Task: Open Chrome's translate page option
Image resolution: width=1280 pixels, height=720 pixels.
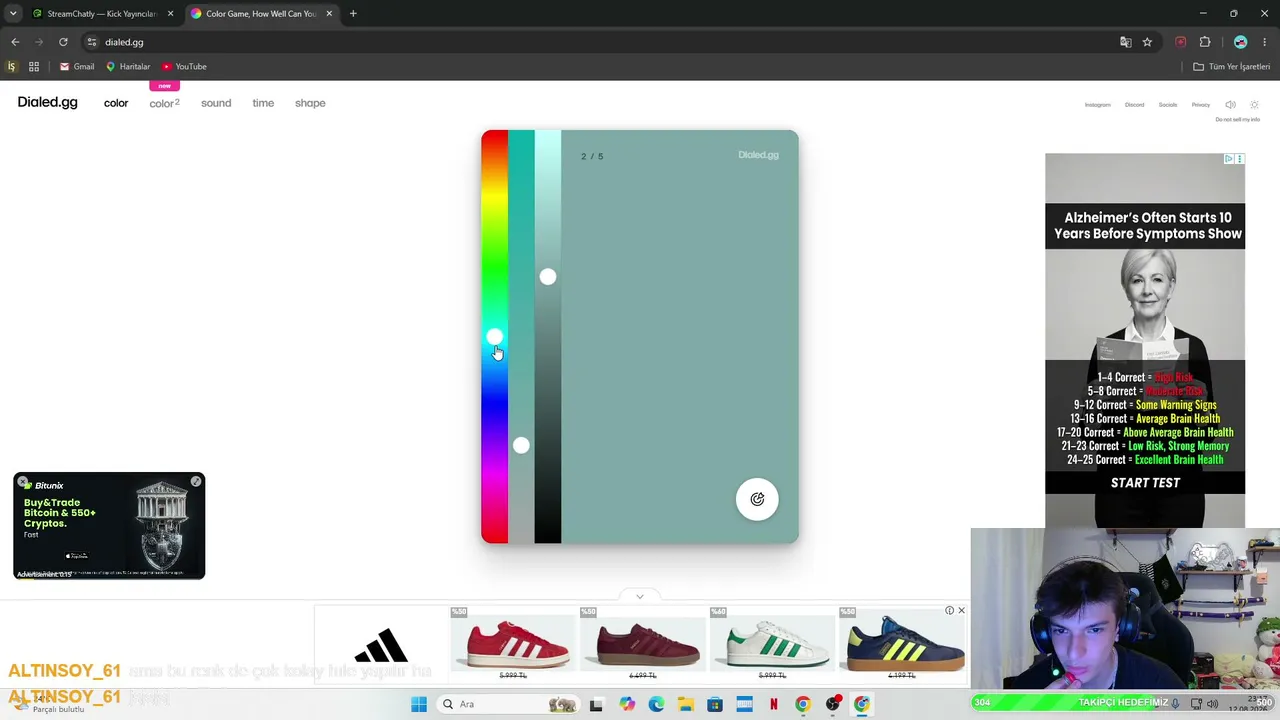Action: 1125,42
